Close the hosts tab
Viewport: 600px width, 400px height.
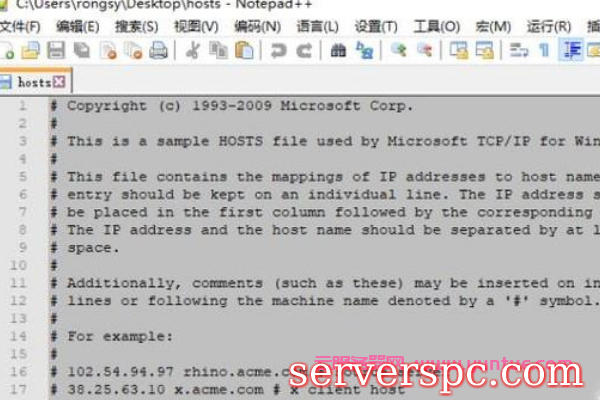(59, 82)
